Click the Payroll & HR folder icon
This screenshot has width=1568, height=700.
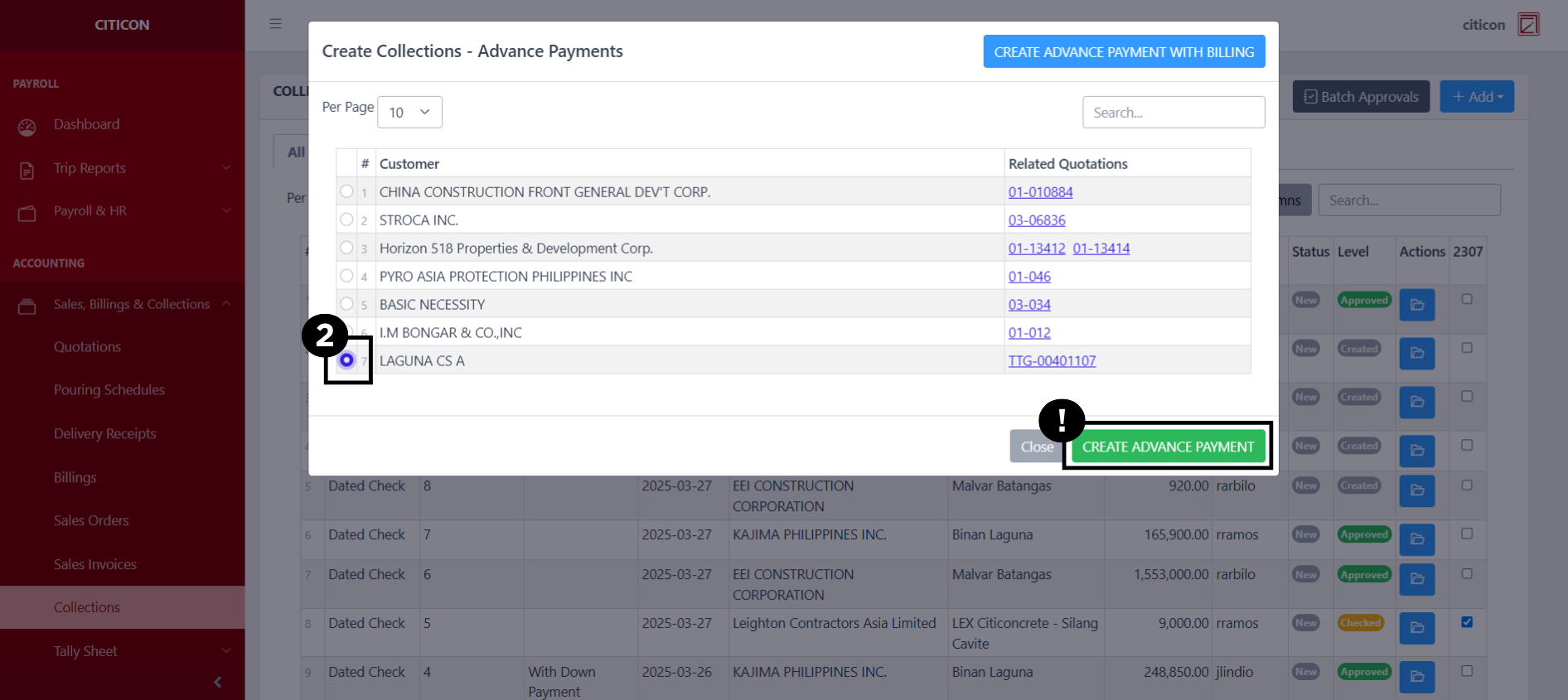pyautogui.click(x=27, y=213)
